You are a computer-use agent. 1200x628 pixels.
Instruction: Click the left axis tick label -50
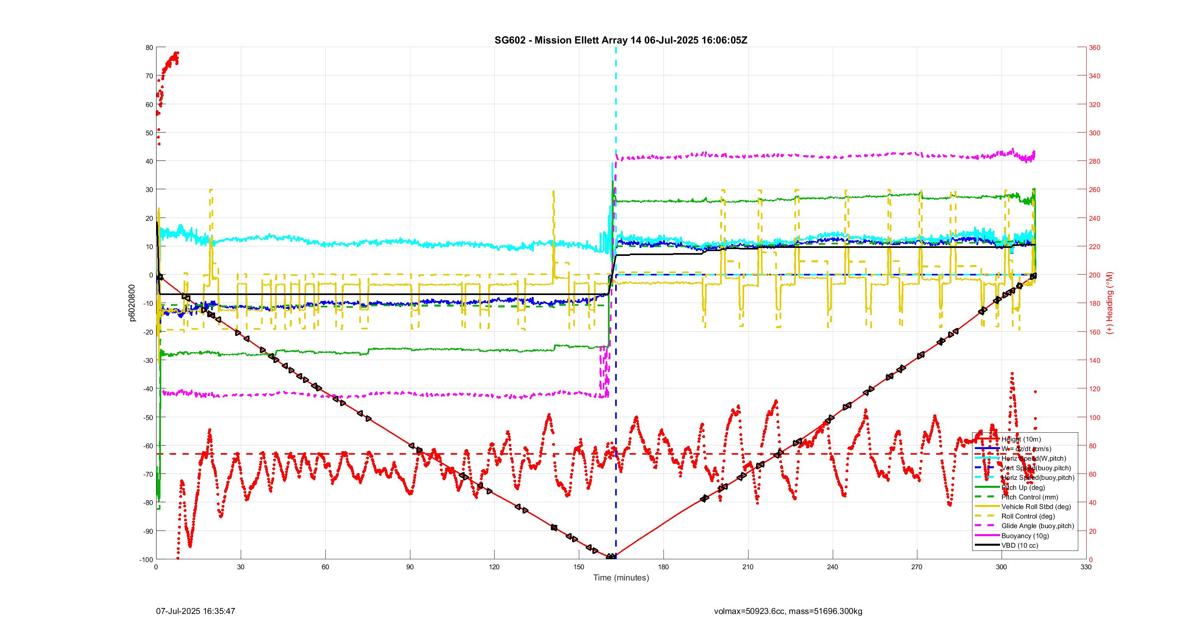(146, 417)
